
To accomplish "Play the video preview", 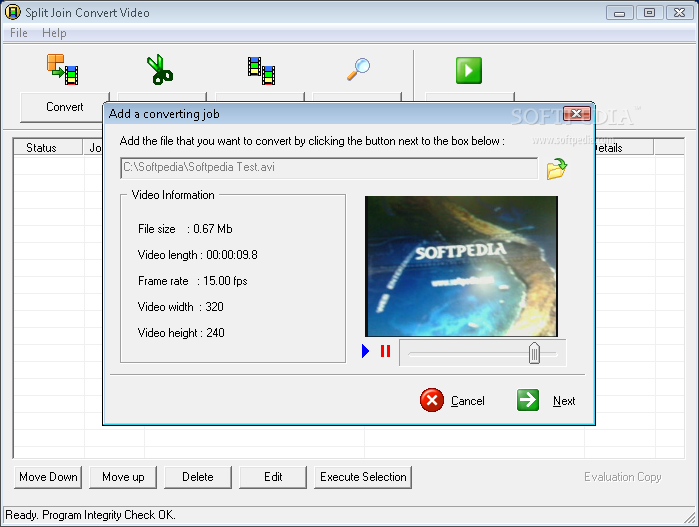I will [x=366, y=351].
